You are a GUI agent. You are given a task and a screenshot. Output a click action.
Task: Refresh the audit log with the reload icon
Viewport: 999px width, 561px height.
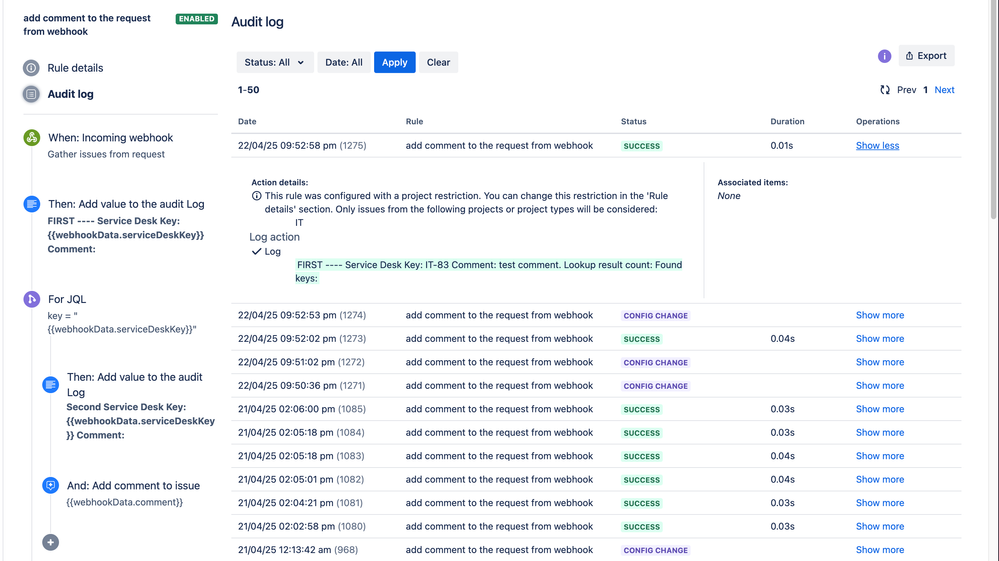pyautogui.click(x=885, y=90)
